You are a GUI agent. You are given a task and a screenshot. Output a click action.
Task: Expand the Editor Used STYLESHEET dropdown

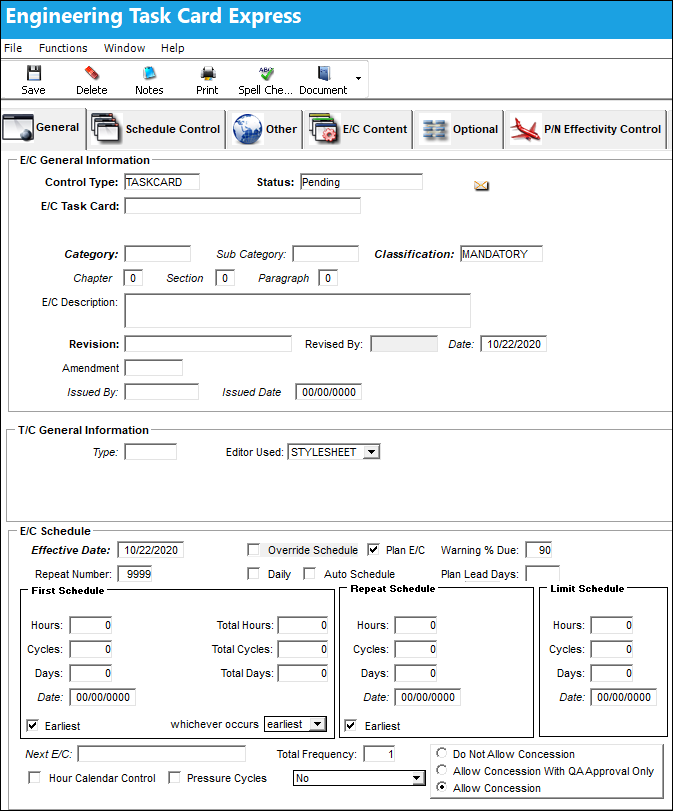[371, 452]
